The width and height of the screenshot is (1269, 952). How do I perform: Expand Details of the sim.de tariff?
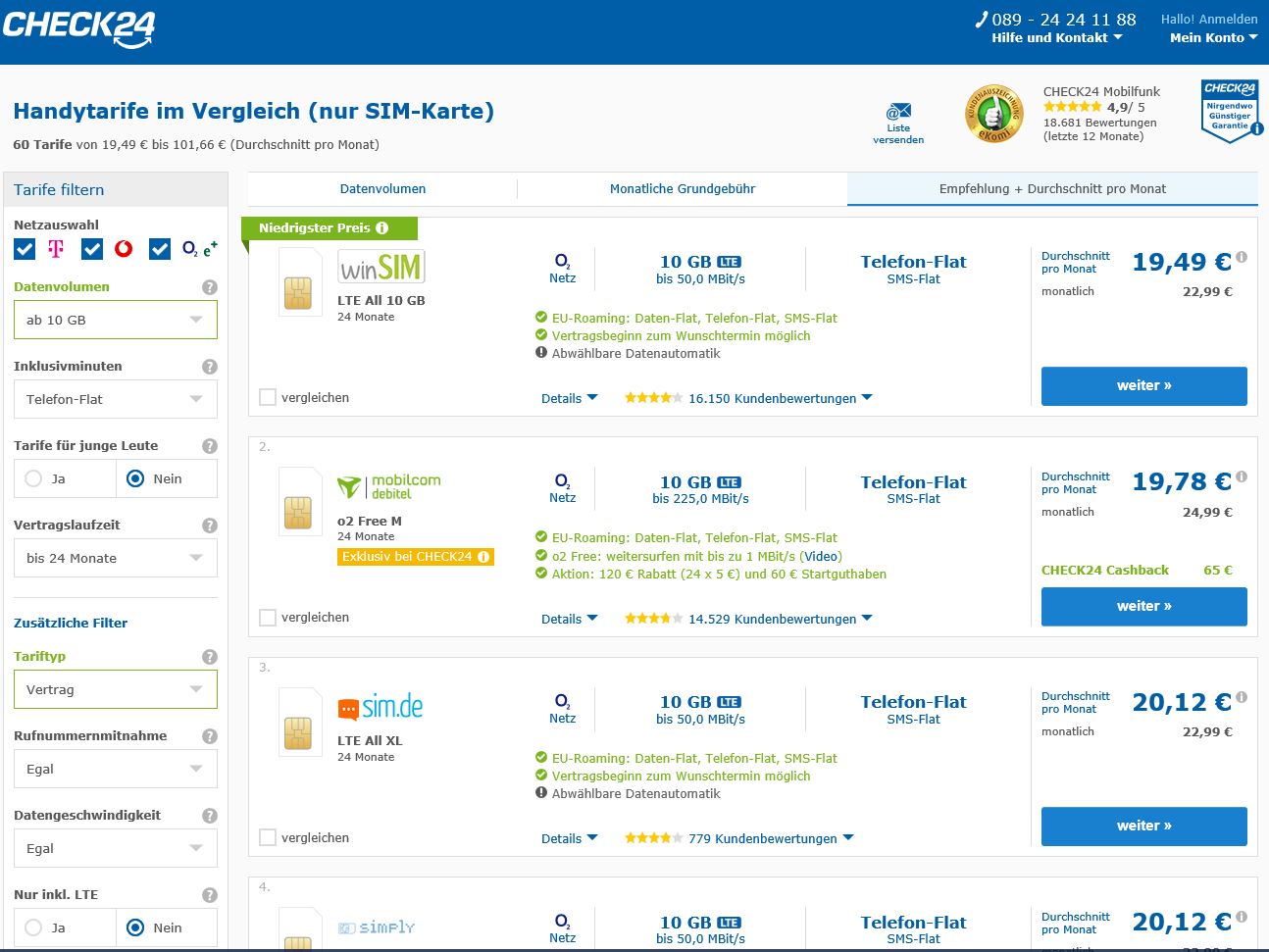click(x=569, y=838)
